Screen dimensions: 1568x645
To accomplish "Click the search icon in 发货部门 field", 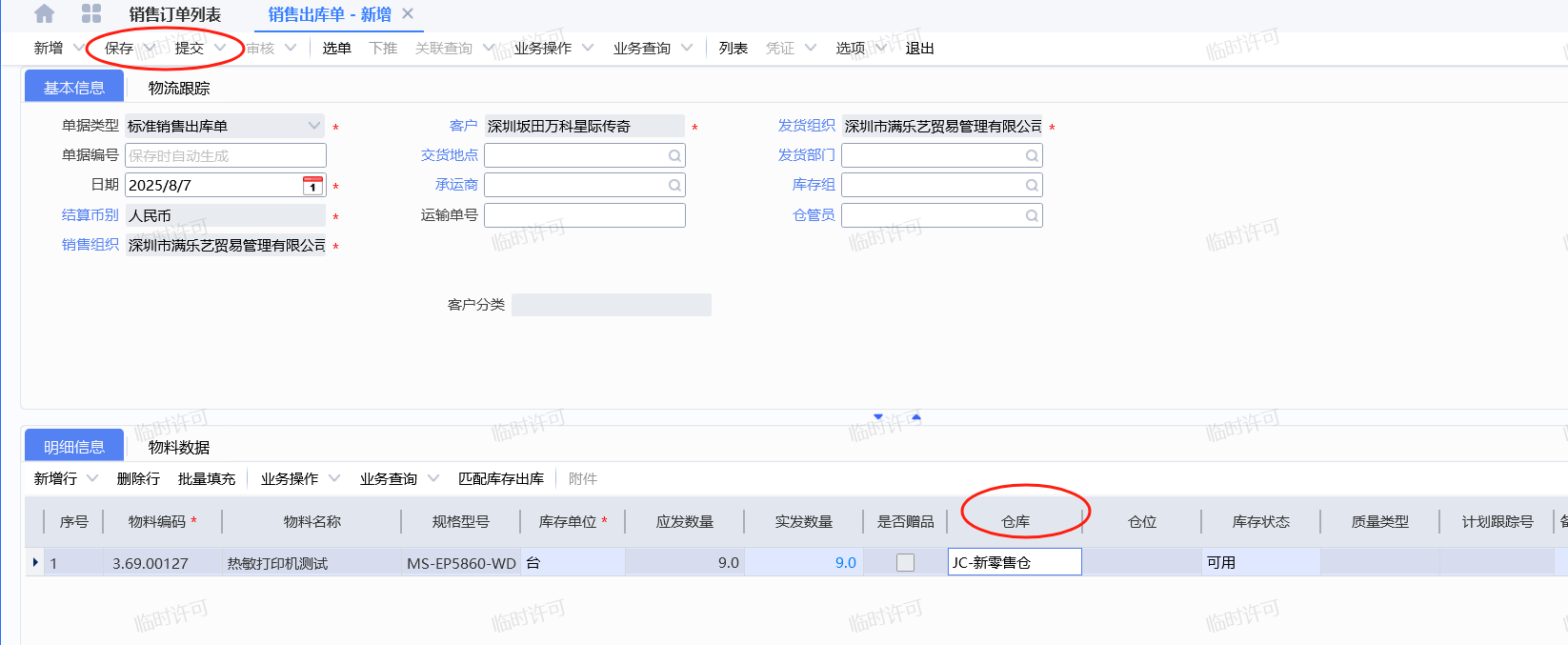I will [1032, 155].
